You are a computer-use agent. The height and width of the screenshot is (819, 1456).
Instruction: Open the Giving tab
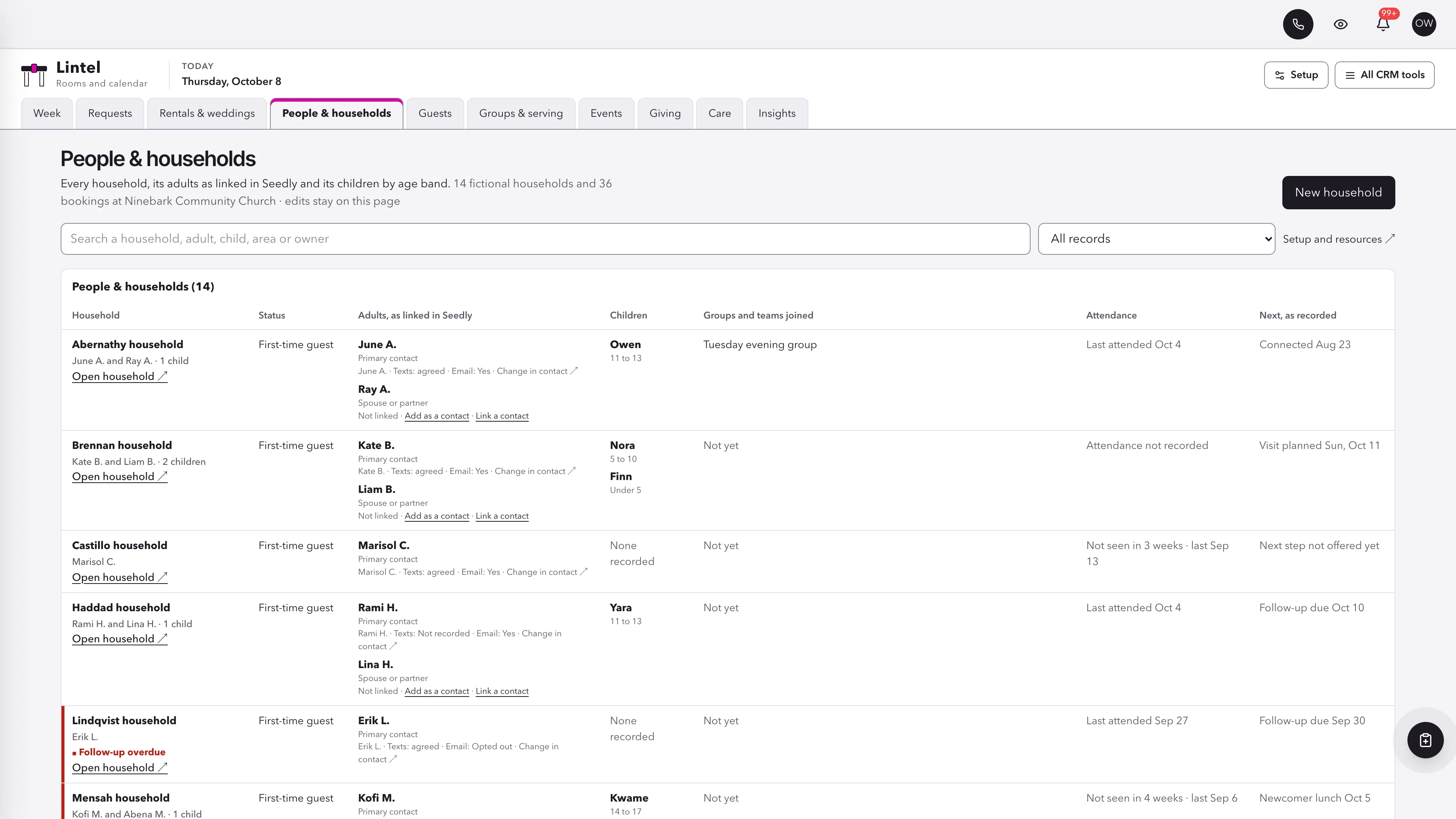click(665, 114)
